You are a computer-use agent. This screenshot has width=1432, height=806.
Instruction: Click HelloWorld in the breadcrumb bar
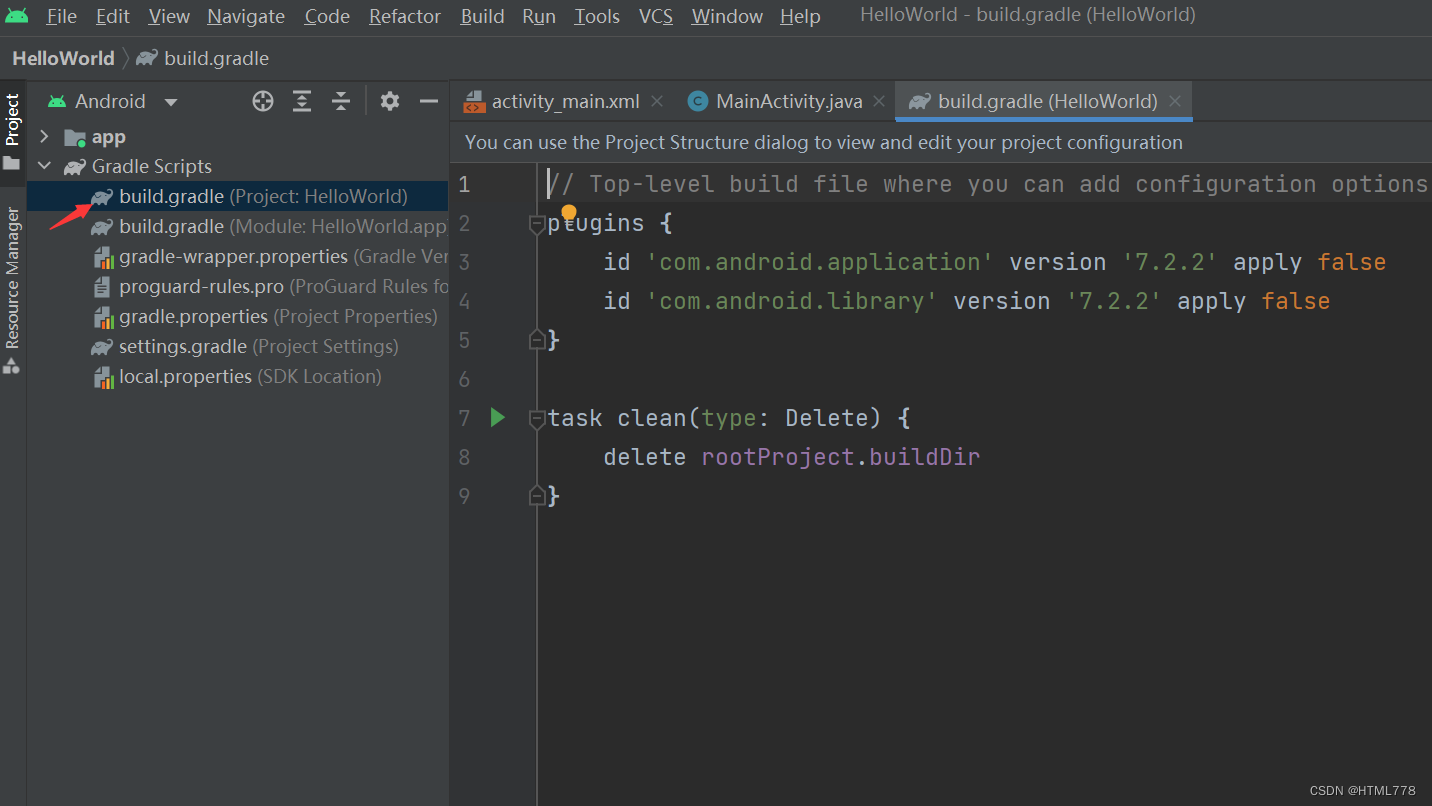pos(63,58)
